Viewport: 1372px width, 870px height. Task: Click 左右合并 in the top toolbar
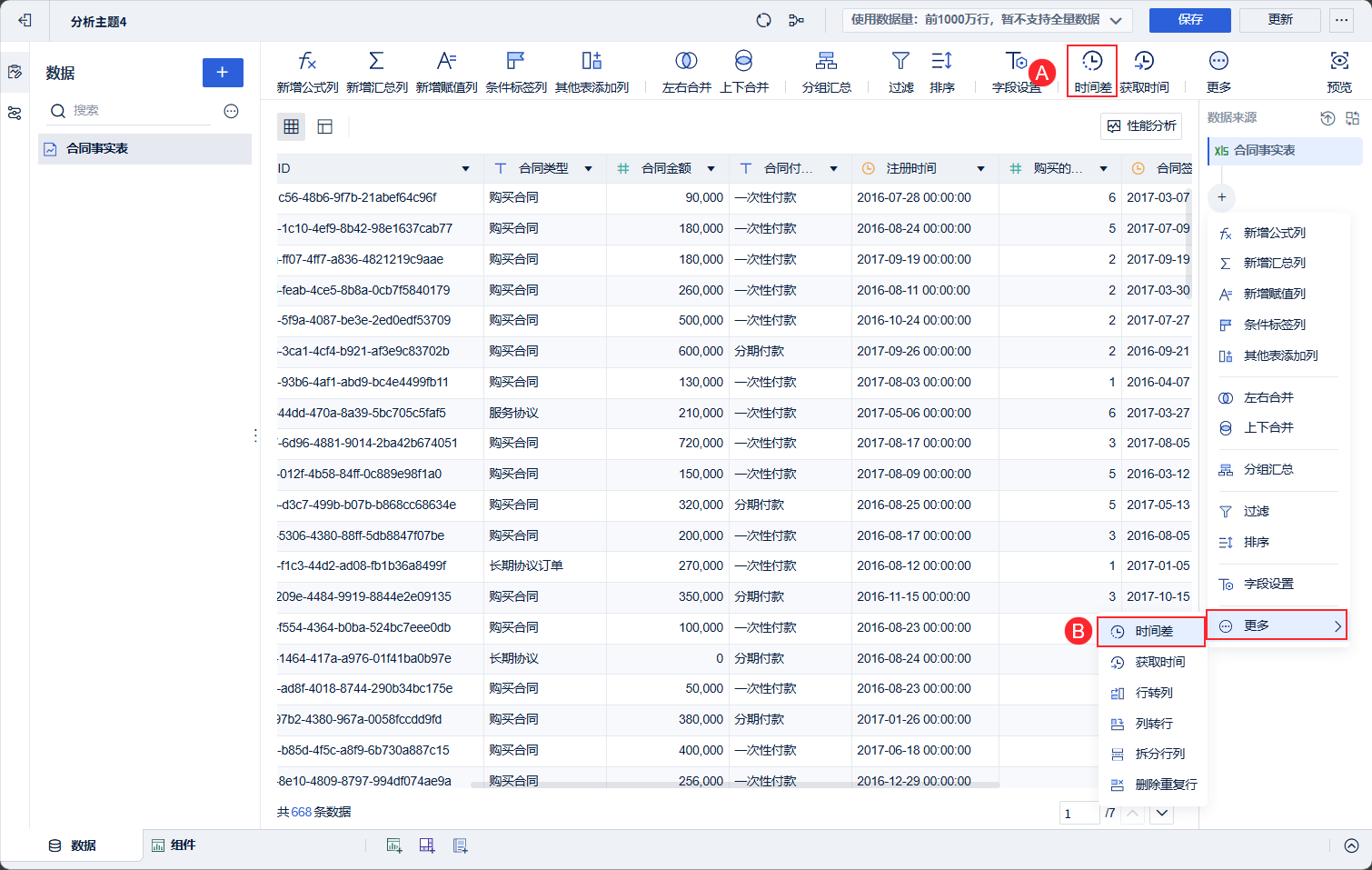[686, 72]
